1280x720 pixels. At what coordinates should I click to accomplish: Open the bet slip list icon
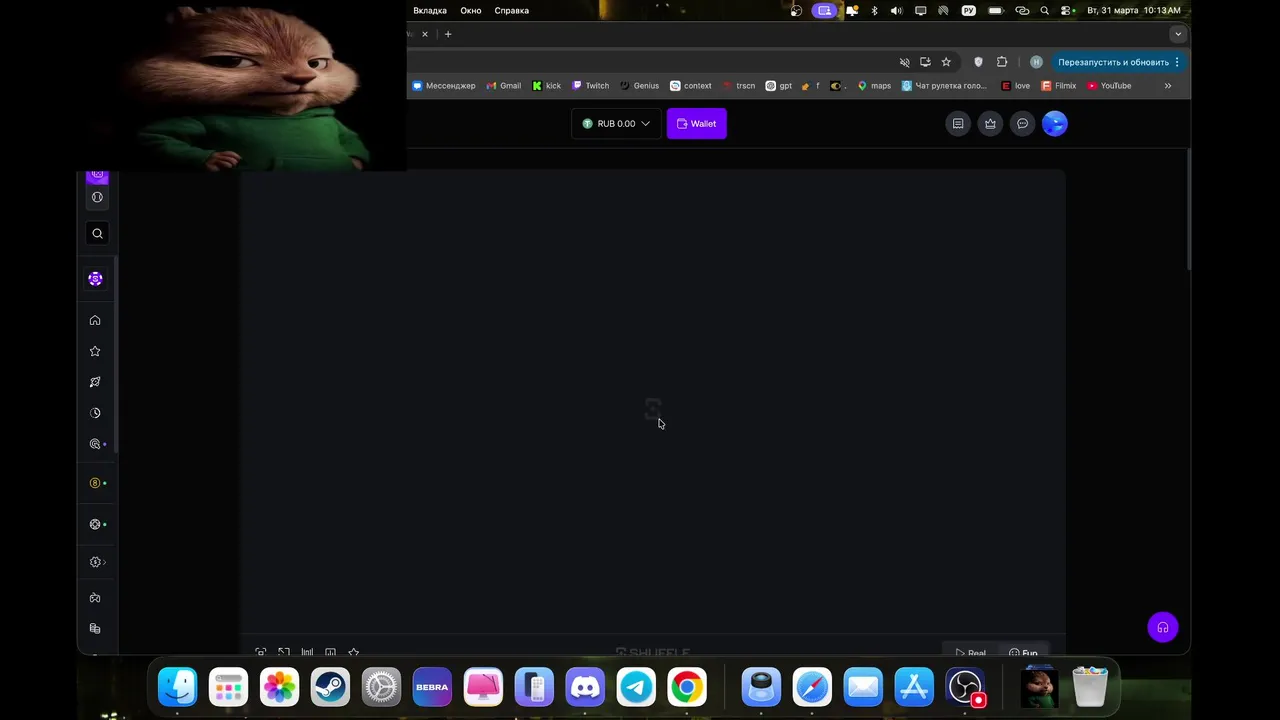(x=958, y=124)
